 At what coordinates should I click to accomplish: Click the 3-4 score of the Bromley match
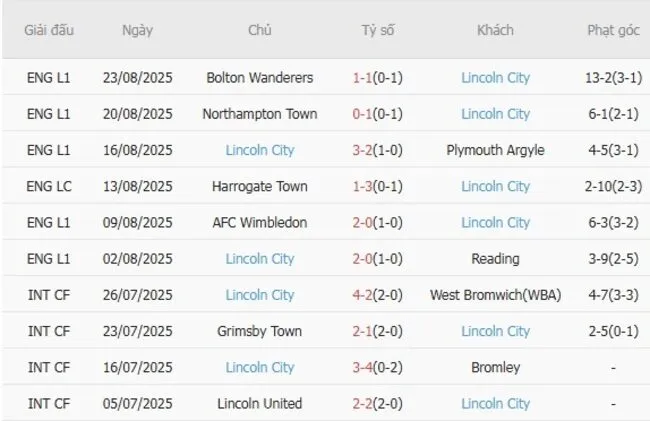pos(365,367)
